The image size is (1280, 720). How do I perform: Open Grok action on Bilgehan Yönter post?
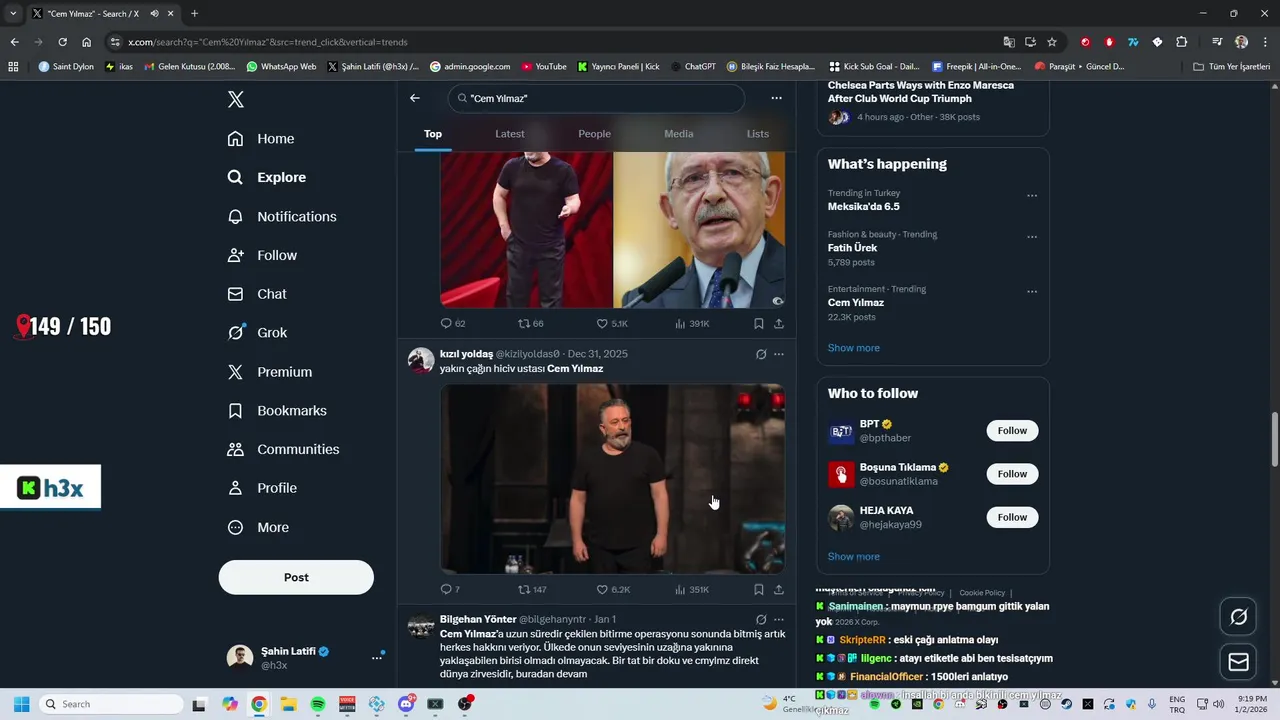(761, 620)
